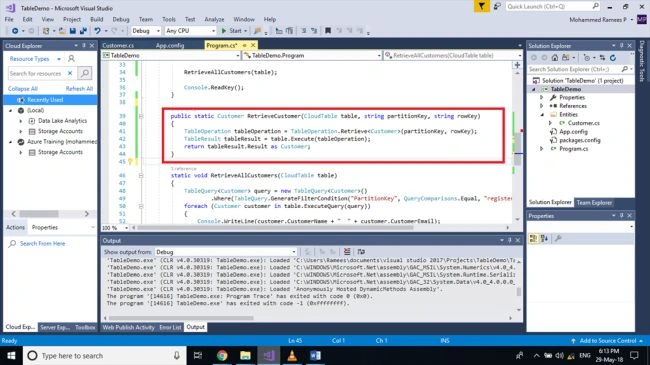
Task: Switch to the Team Explorer tab
Action: [594, 202]
